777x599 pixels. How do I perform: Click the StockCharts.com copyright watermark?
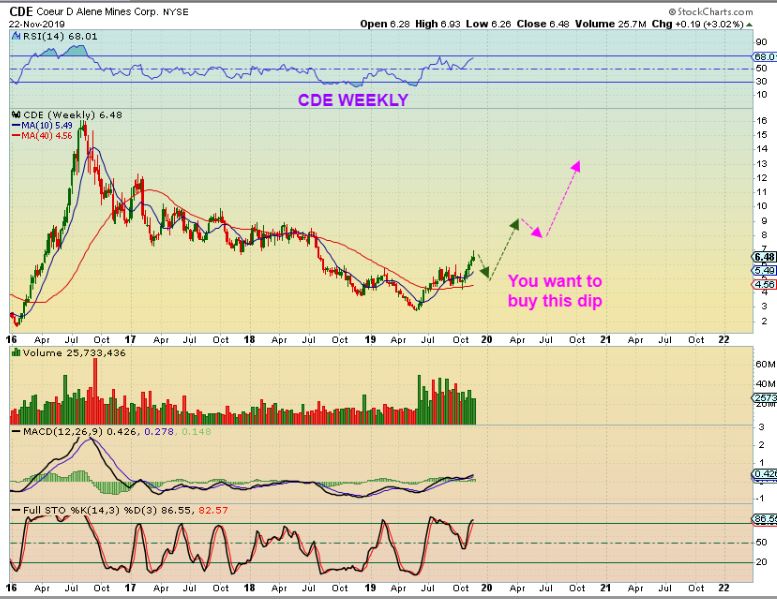710,11
